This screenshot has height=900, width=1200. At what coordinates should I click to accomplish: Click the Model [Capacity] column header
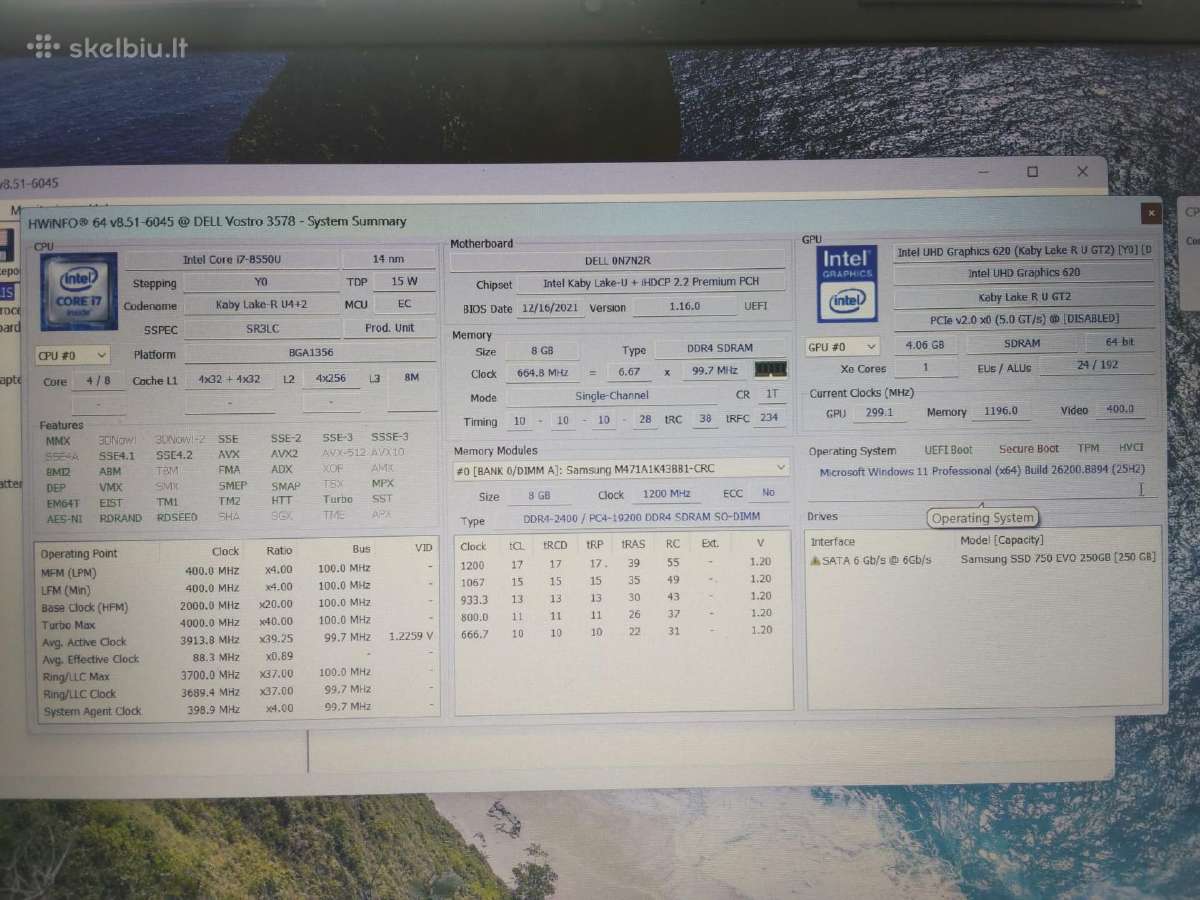coord(1001,541)
